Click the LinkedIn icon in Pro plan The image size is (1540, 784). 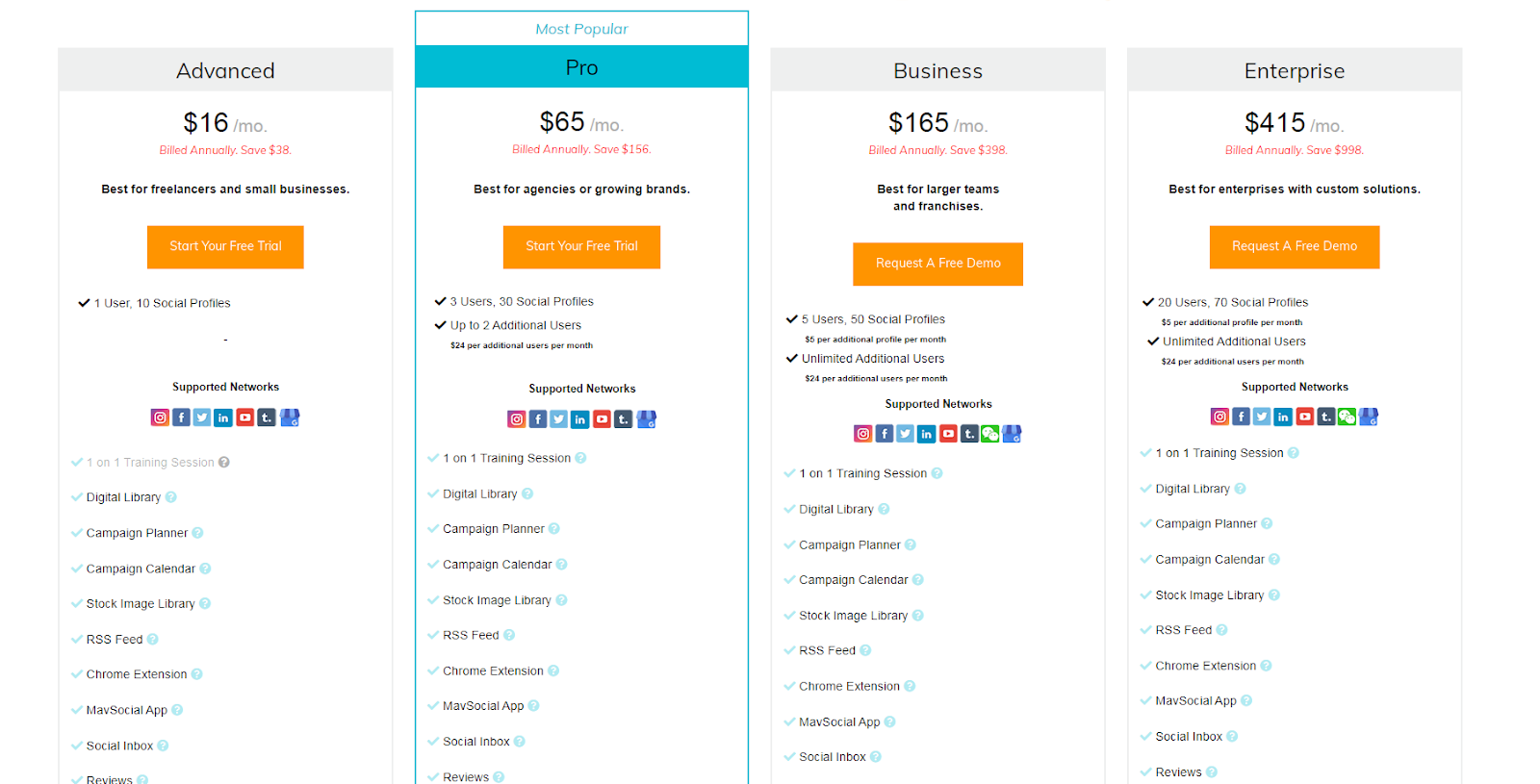point(580,419)
